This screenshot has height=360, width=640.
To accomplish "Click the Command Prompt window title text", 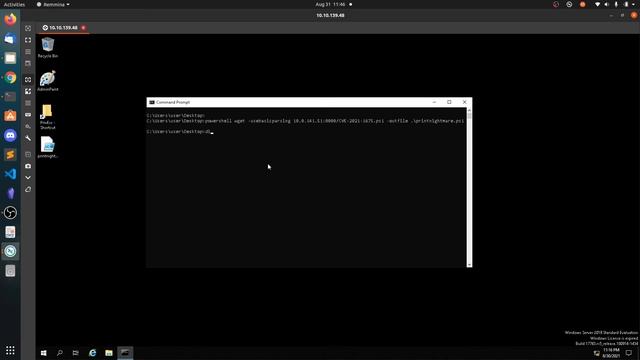I will click(x=173, y=102).
